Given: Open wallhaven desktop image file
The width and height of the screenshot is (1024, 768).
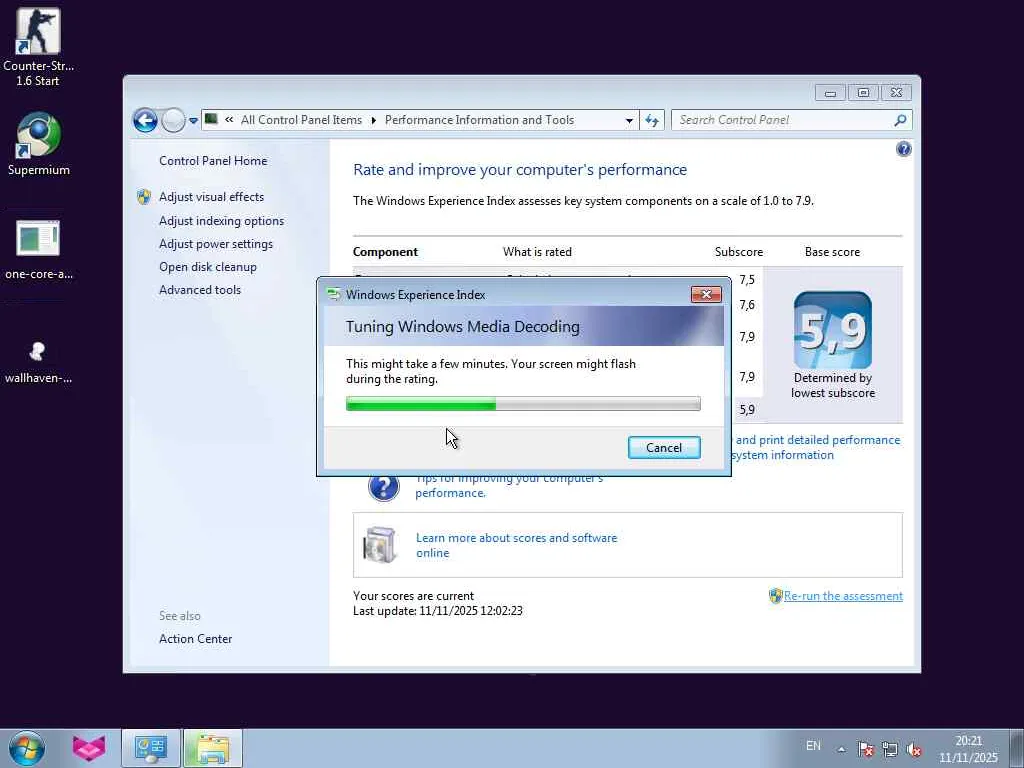Looking at the screenshot, I should click(x=38, y=361).
